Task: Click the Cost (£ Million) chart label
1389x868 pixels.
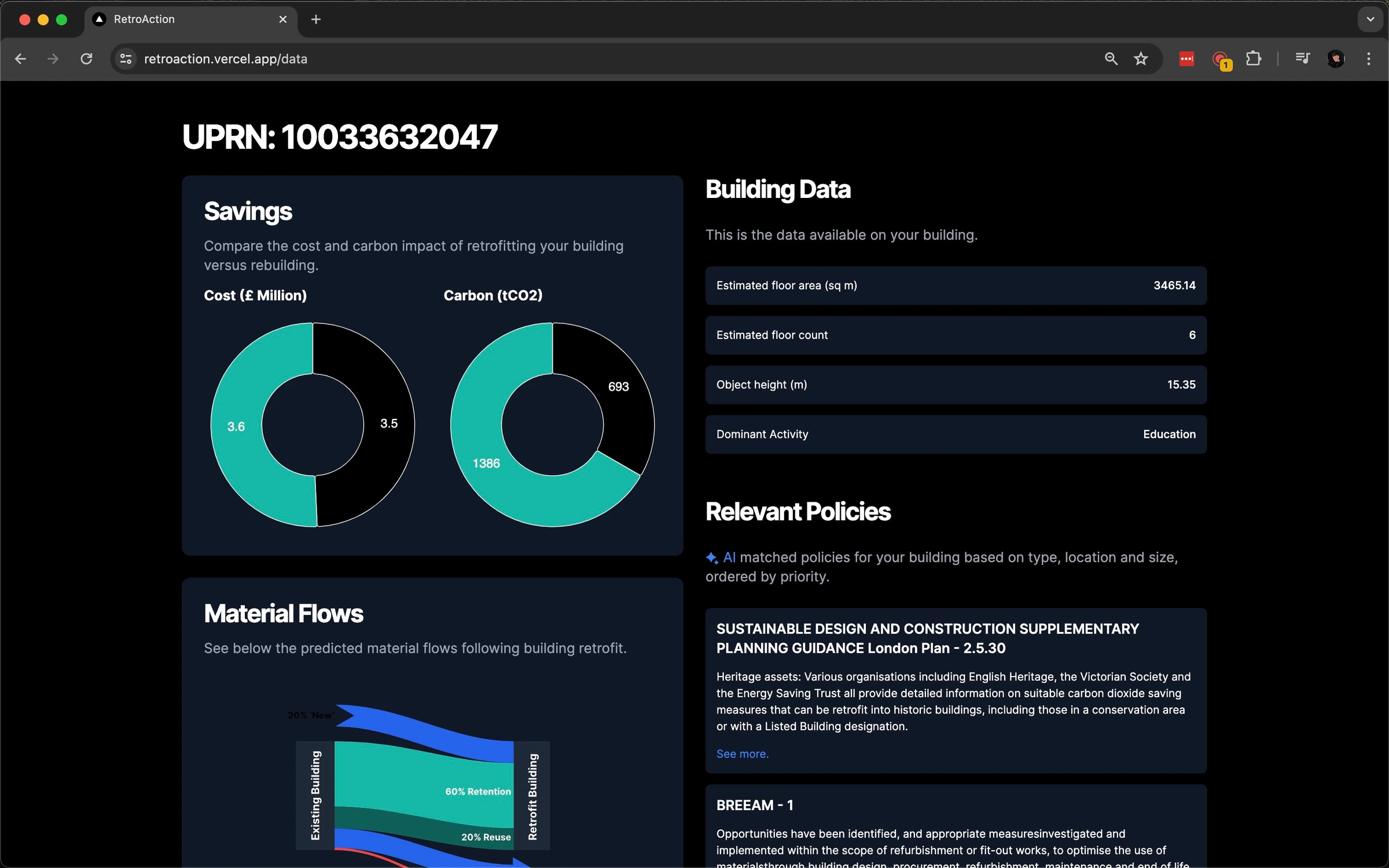Action: (255, 296)
